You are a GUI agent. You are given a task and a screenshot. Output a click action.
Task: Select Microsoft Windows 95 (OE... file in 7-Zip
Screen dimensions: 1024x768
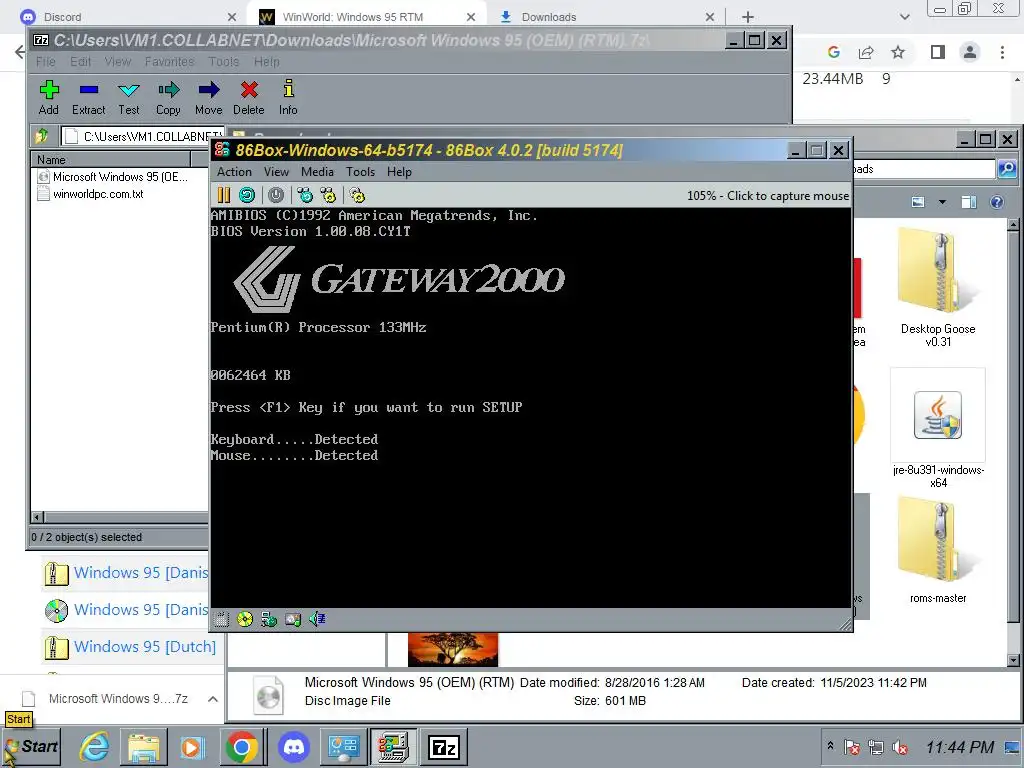click(112, 177)
